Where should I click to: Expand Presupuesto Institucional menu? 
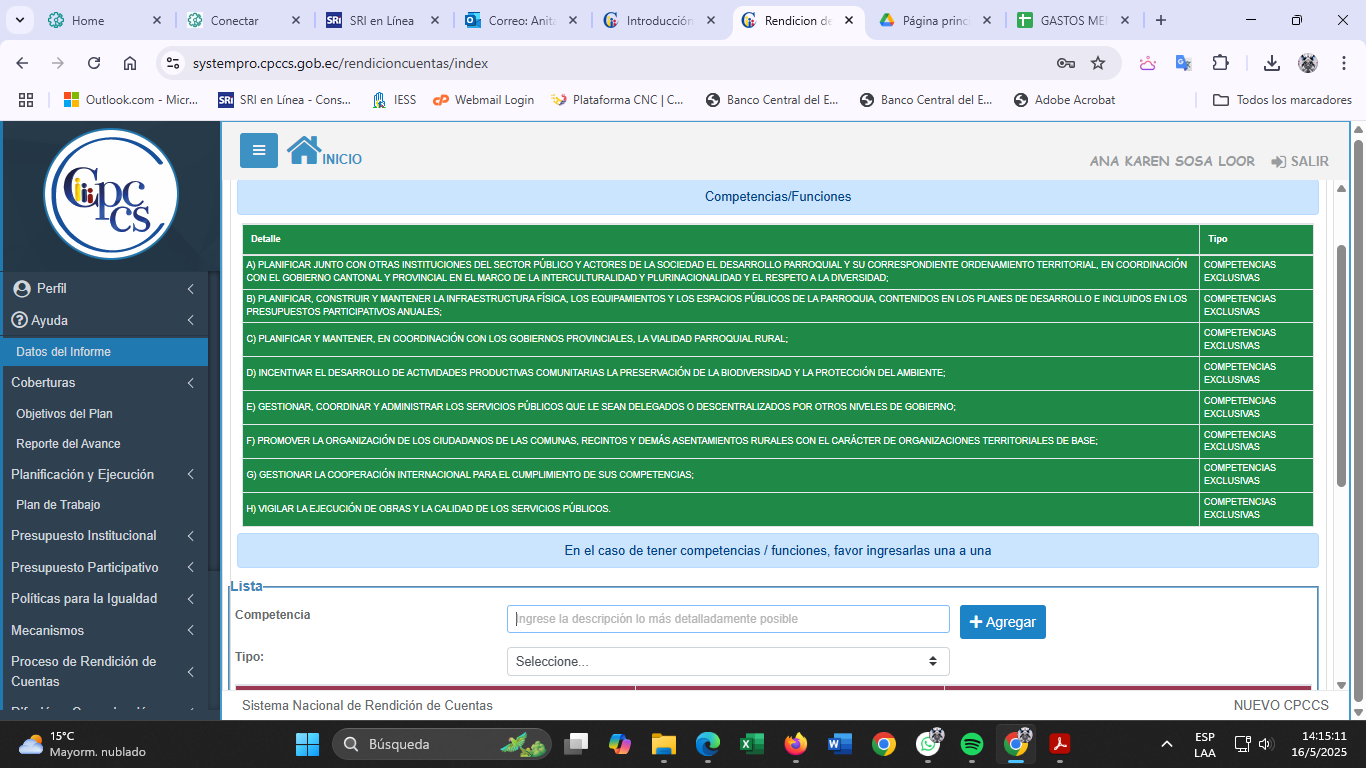click(103, 535)
